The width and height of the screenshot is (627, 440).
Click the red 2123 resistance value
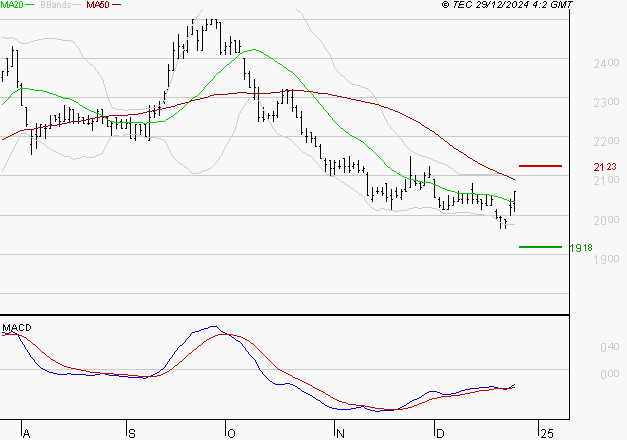pos(605,167)
